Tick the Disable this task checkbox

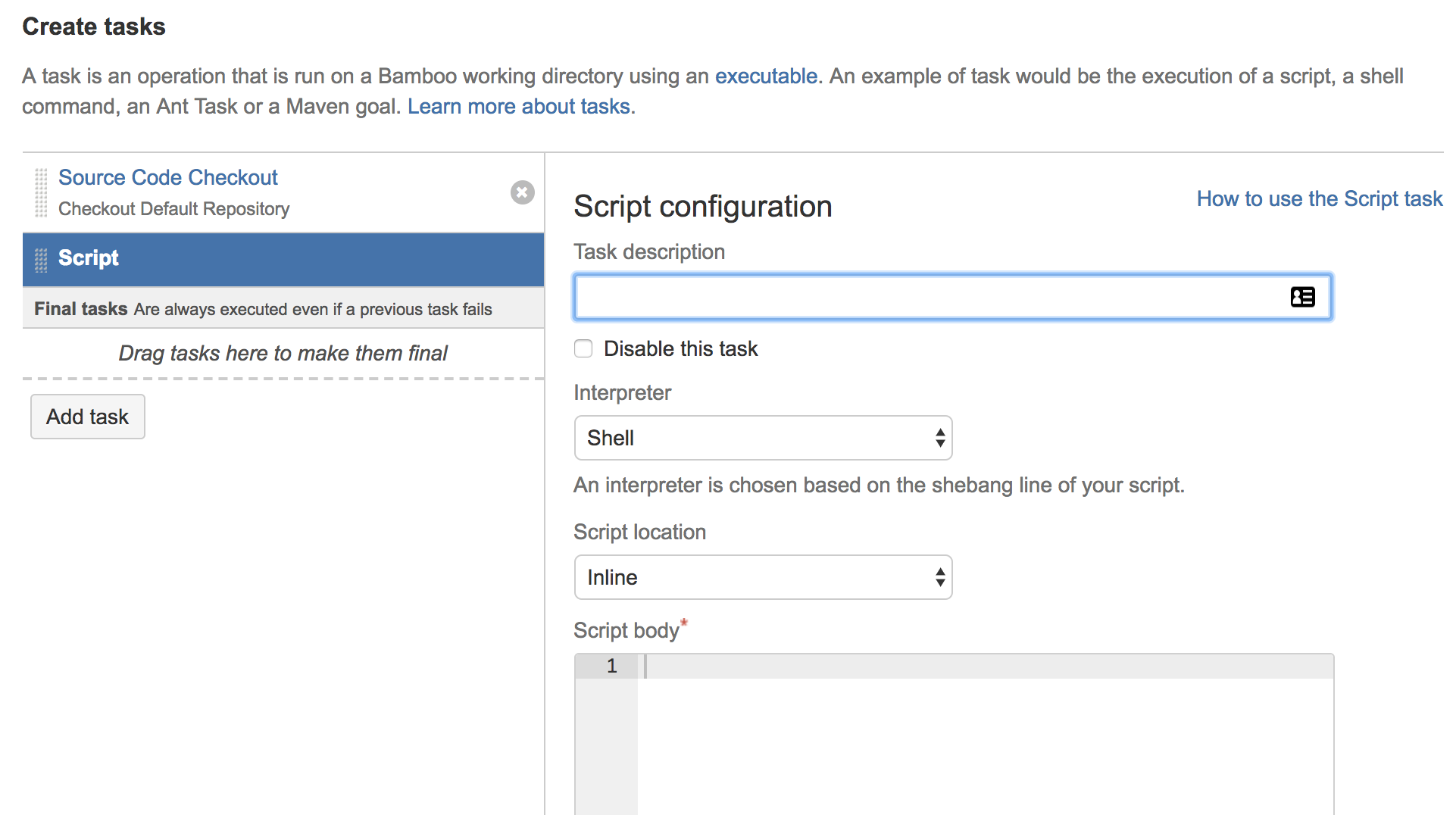pyautogui.click(x=583, y=348)
